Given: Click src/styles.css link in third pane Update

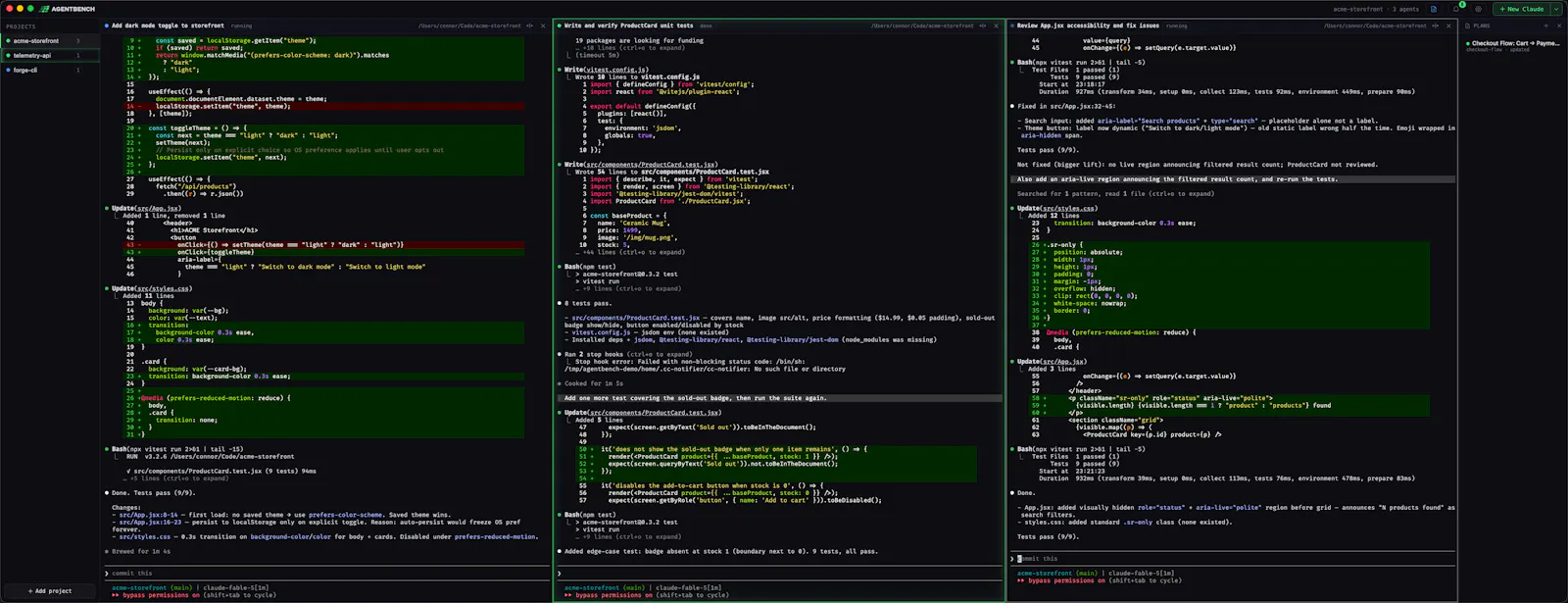Looking at the screenshot, I should point(1069,209).
